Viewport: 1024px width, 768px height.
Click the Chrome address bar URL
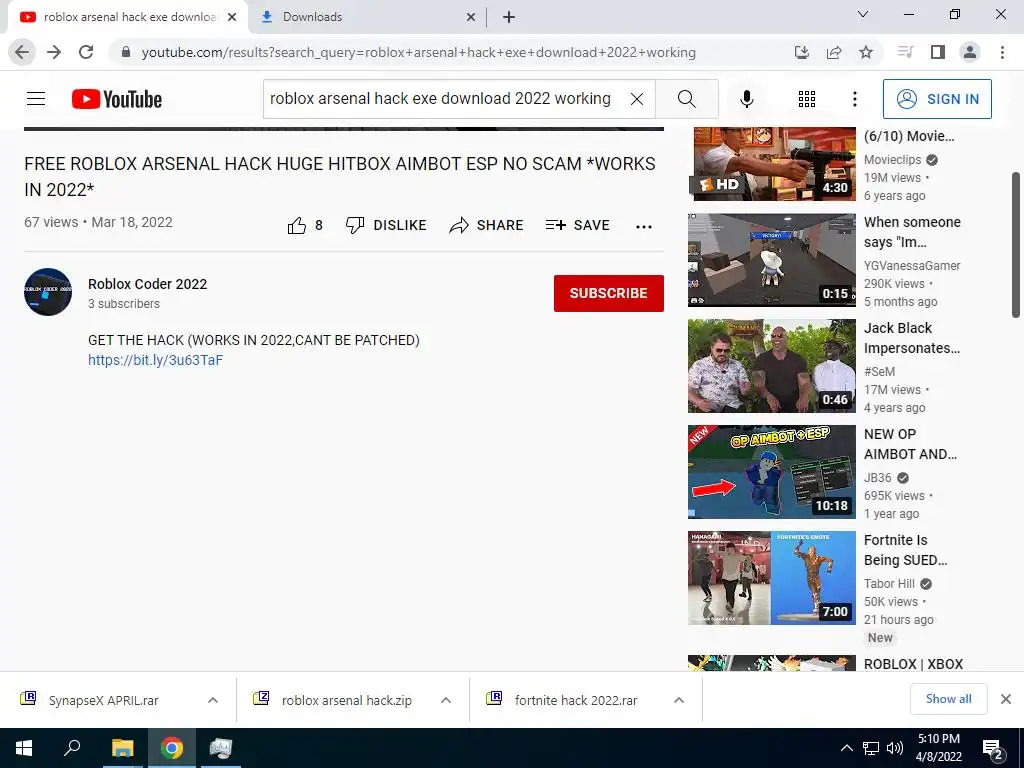tap(419, 52)
